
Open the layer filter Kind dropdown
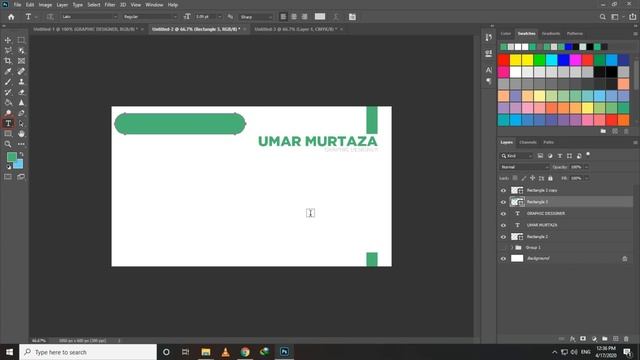click(x=516, y=156)
